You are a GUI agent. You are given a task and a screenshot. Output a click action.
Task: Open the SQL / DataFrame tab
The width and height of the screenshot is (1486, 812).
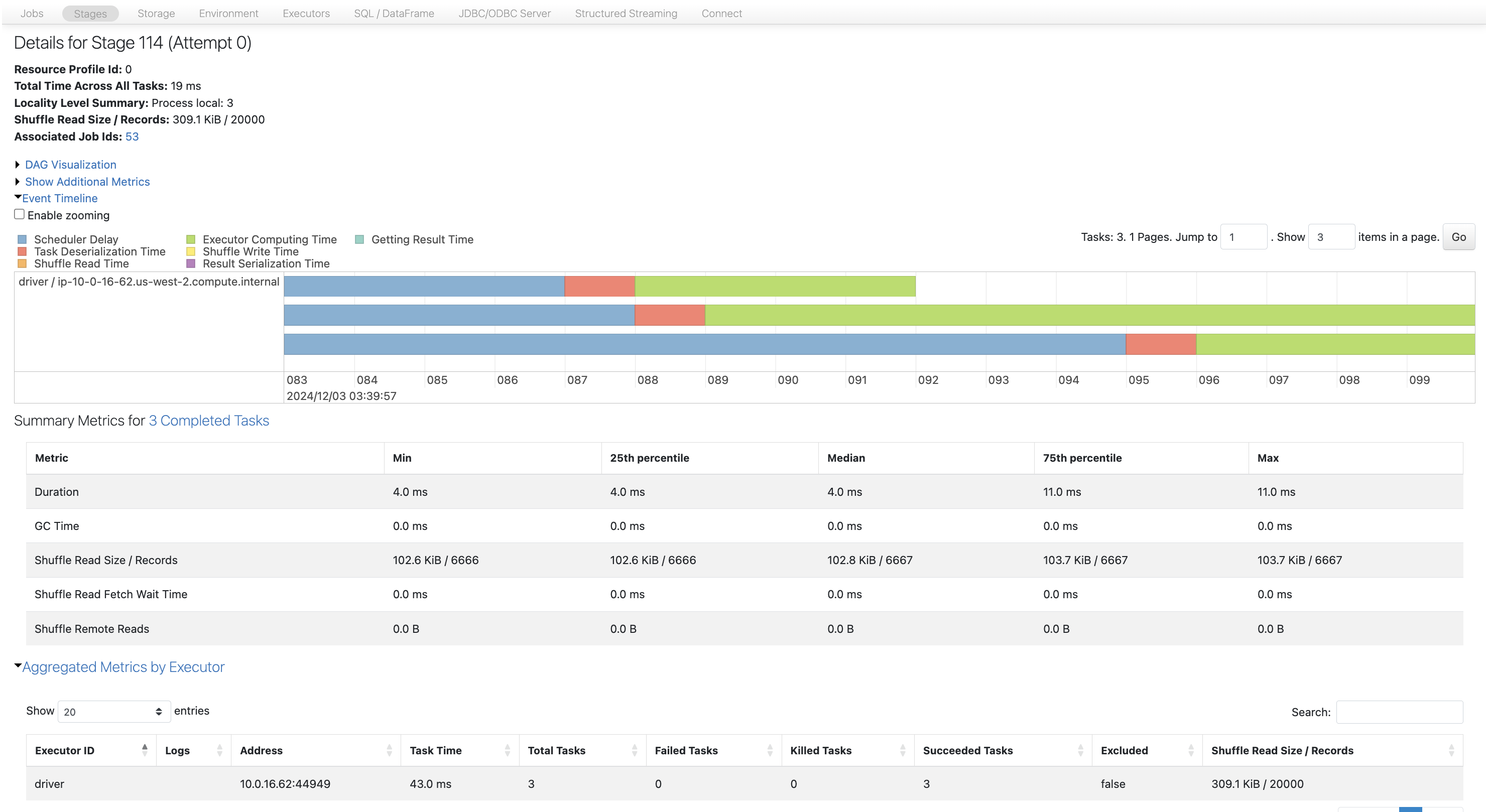[x=394, y=13]
